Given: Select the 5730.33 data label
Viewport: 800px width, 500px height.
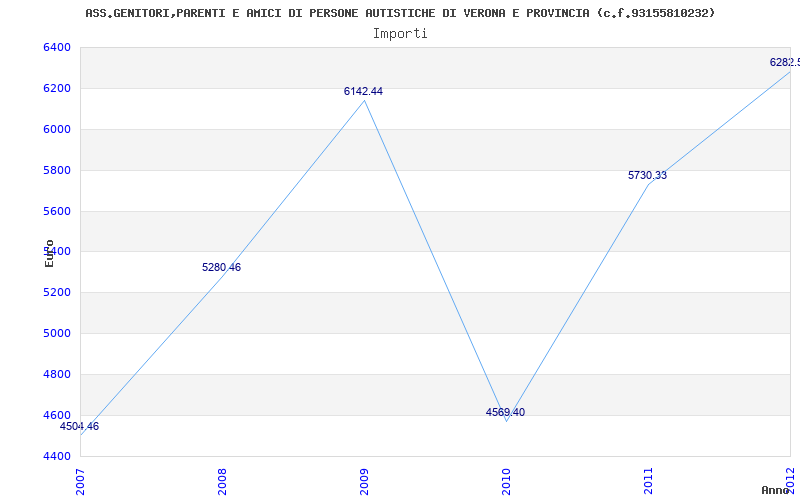Looking at the screenshot, I should [647, 176].
